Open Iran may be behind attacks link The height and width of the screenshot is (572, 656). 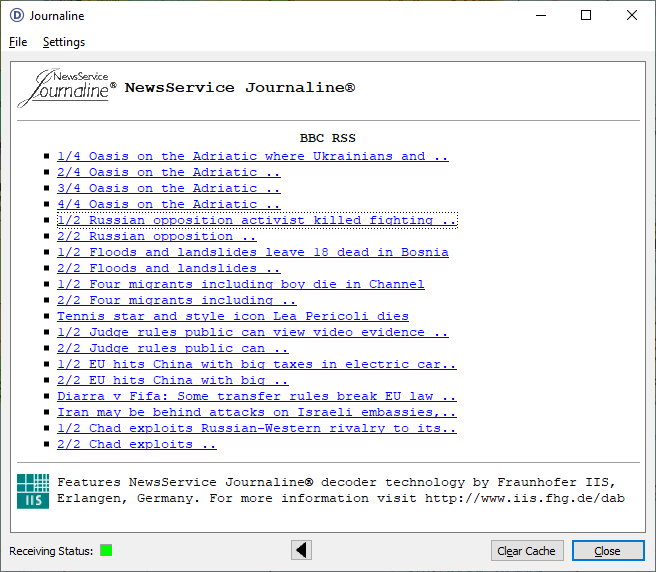(256, 412)
